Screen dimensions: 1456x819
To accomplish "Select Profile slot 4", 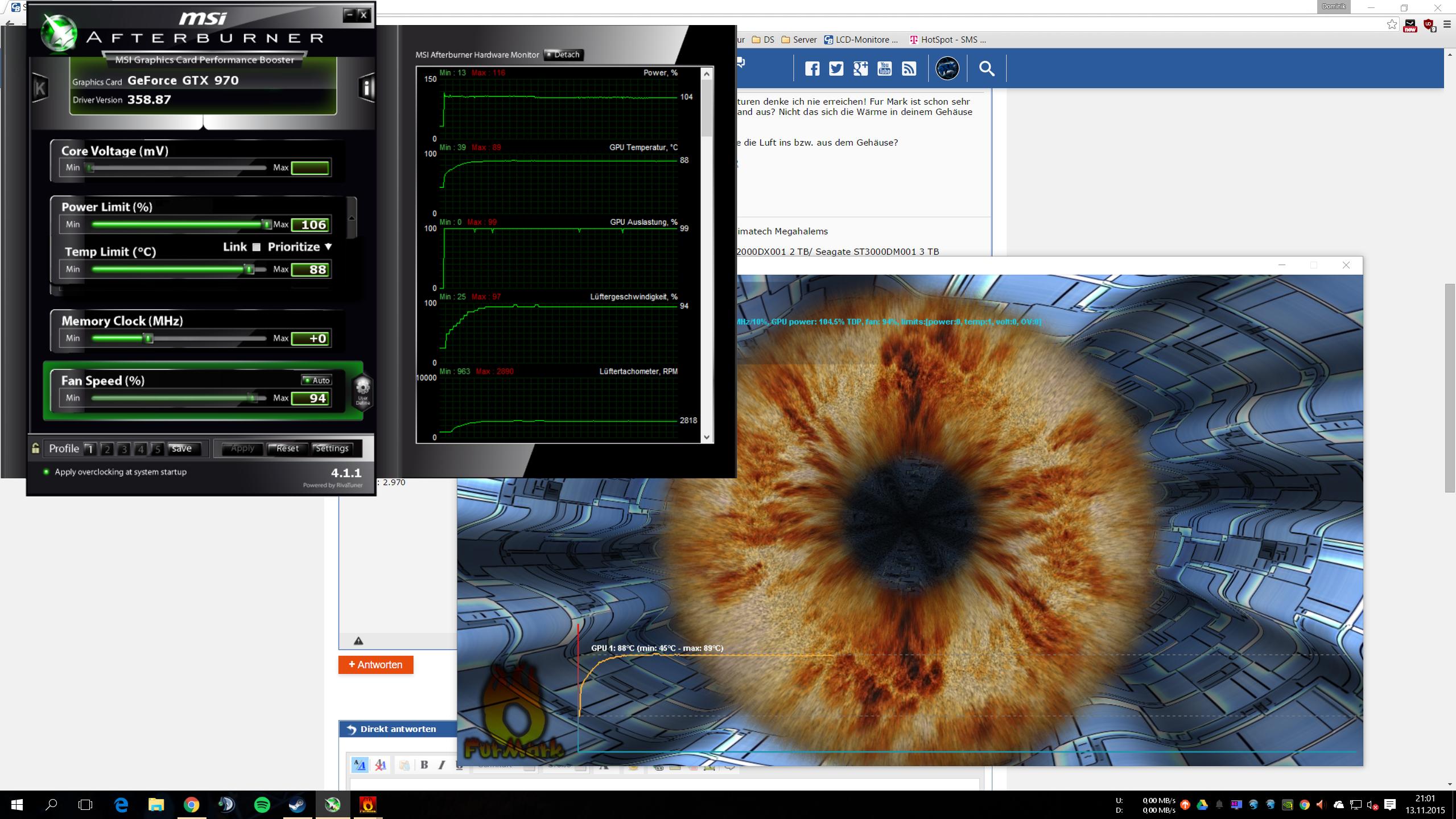I will (x=141, y=449).
